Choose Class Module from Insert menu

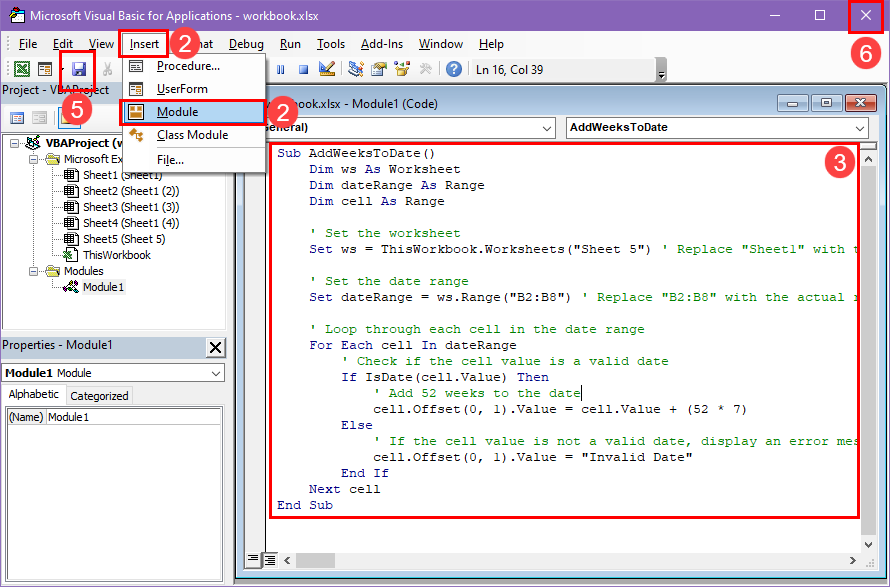click(x=194, y=135)
